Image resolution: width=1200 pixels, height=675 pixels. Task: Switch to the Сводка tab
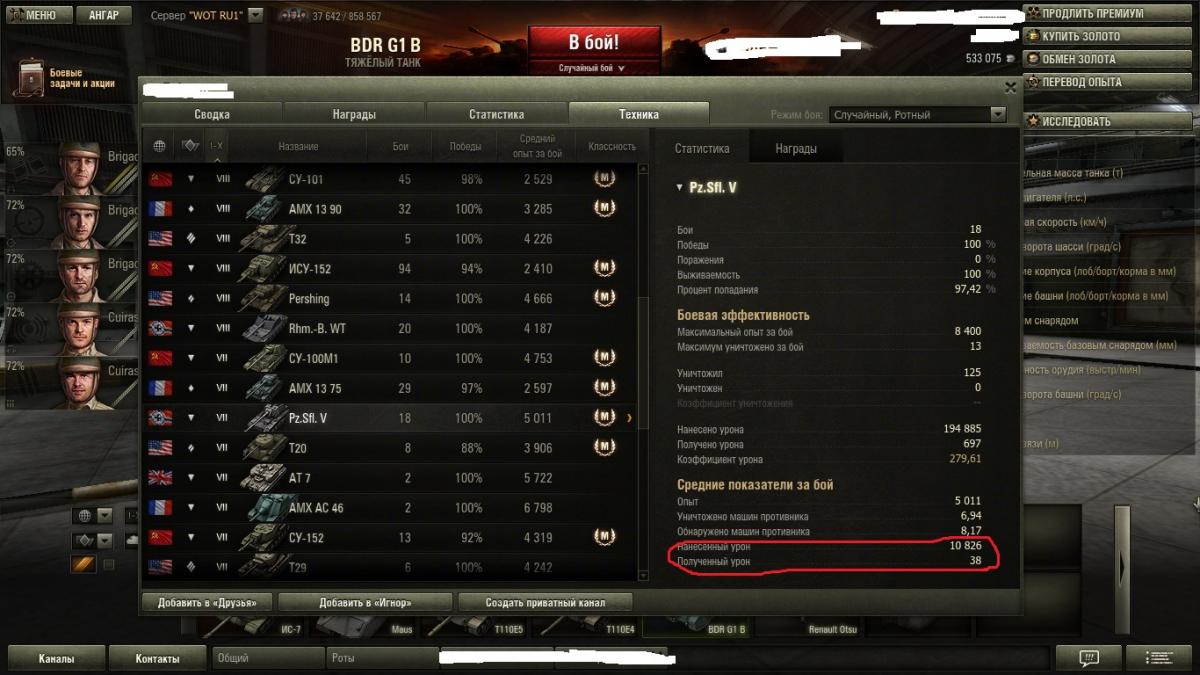click(212, 114)
